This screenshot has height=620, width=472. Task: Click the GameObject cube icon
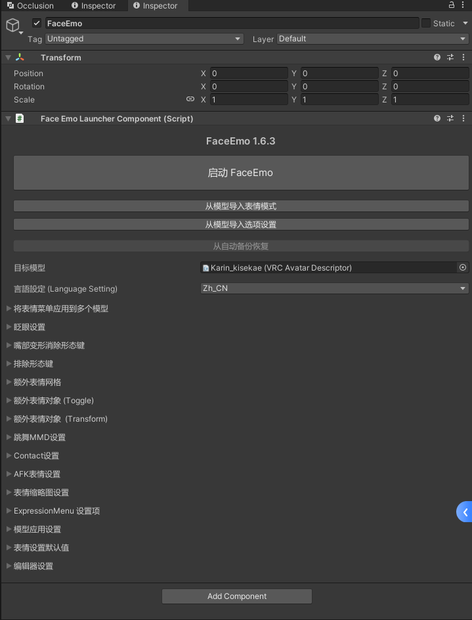[13, 25]
